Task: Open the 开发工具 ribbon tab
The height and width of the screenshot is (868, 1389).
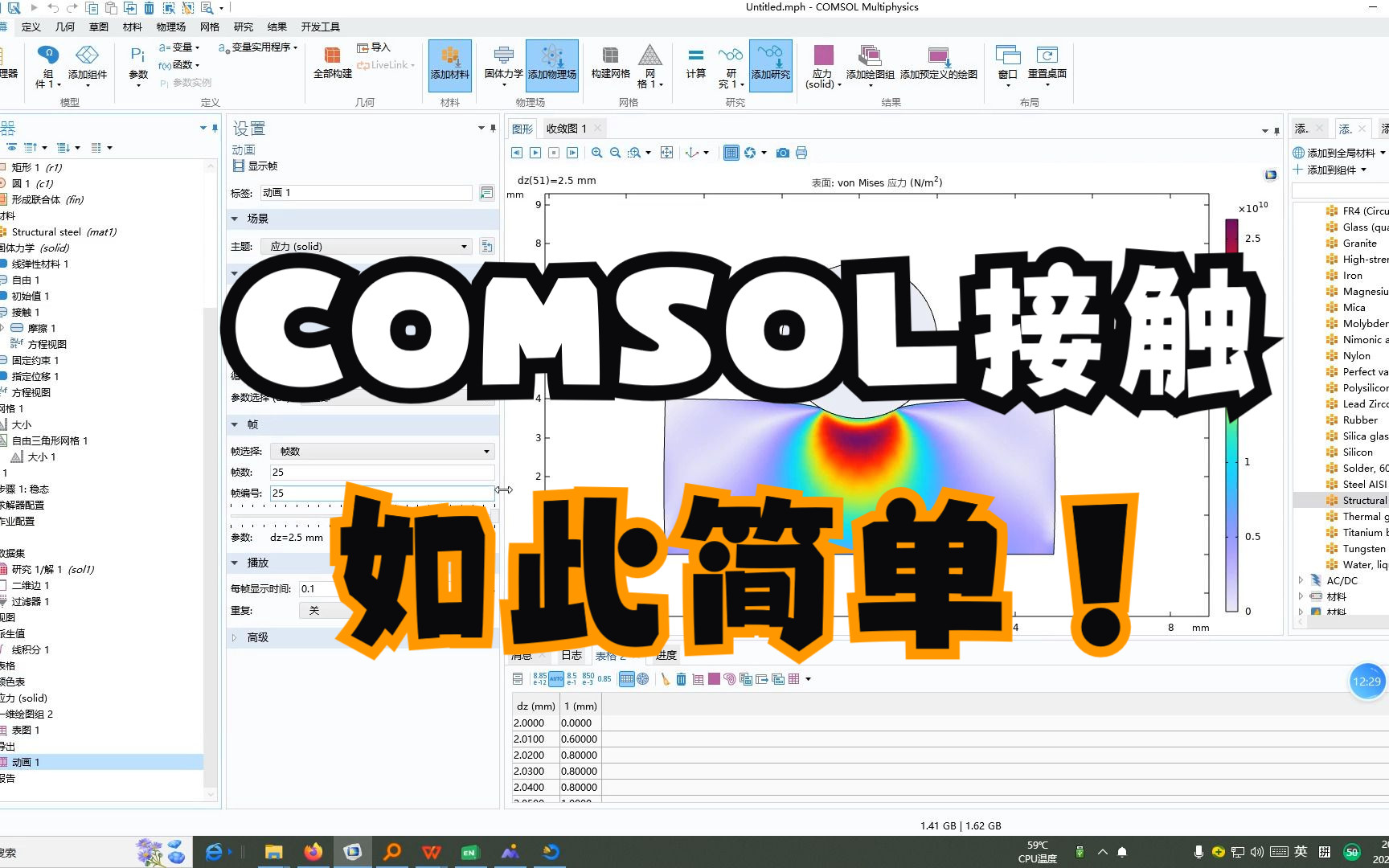Action: coord(321,27)
